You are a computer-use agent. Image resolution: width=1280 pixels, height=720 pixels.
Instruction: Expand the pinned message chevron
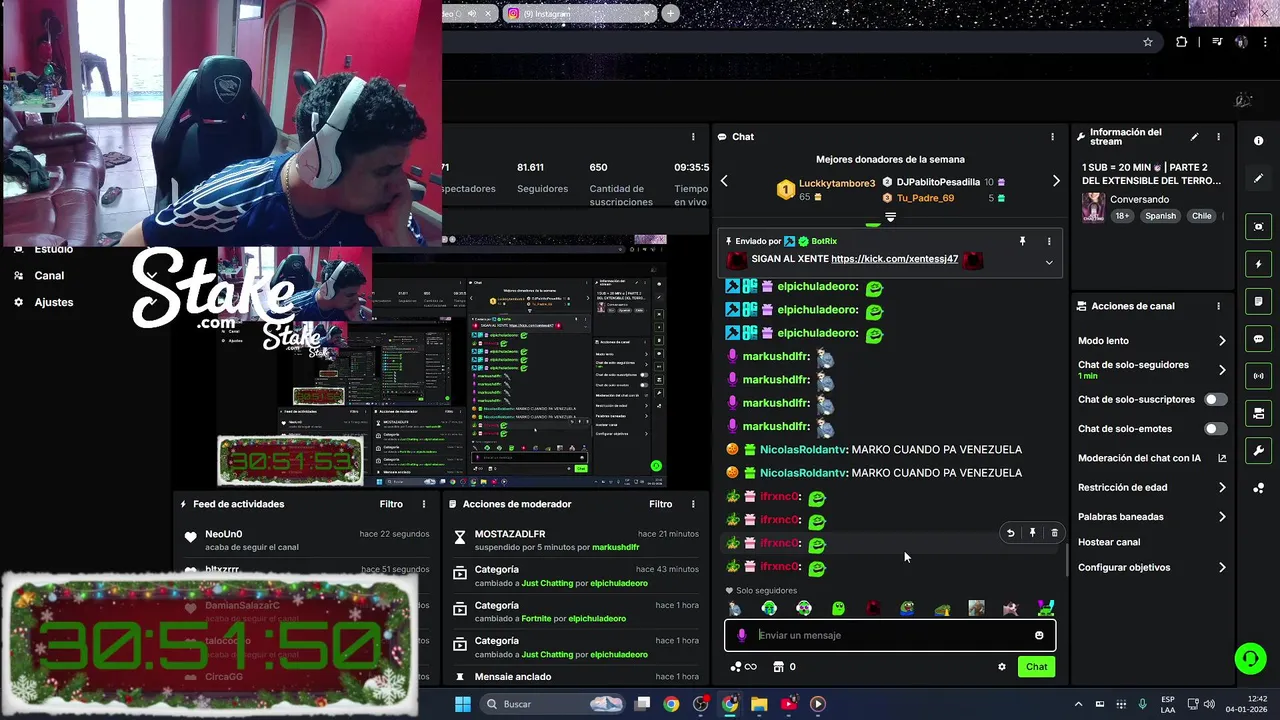point(1049,263)
